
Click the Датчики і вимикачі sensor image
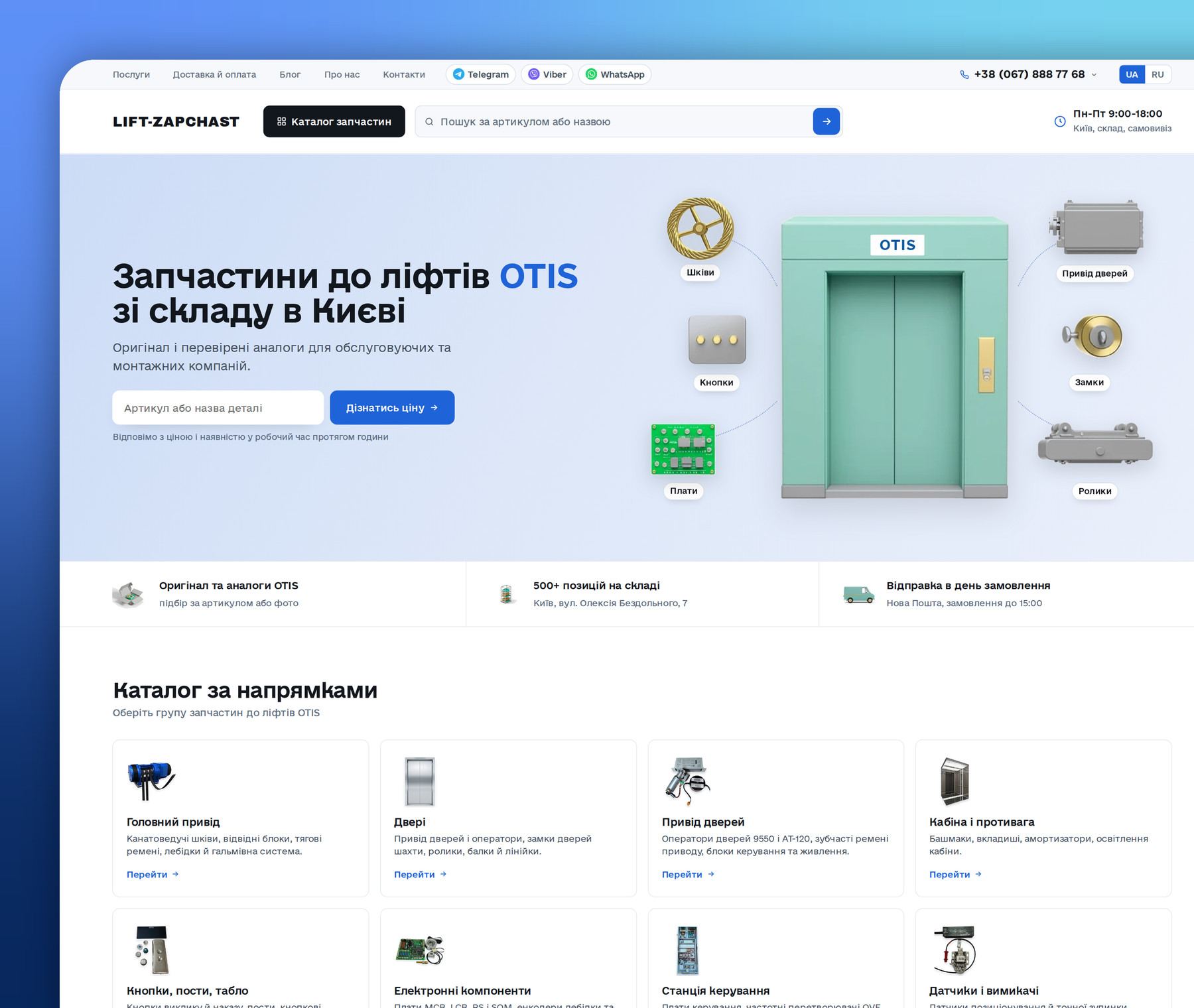[955, 950]
